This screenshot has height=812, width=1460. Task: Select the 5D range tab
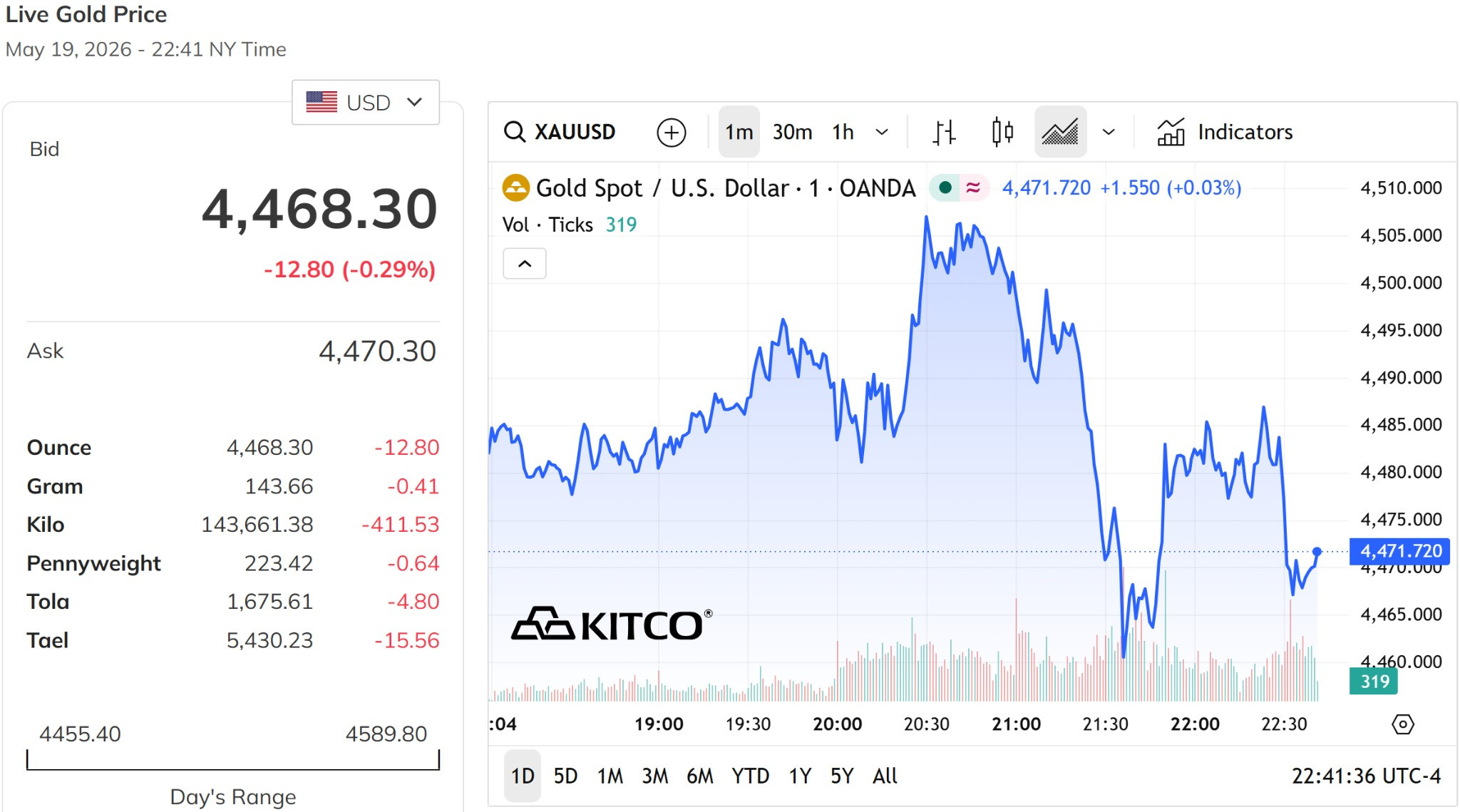(x=565, y=776)
